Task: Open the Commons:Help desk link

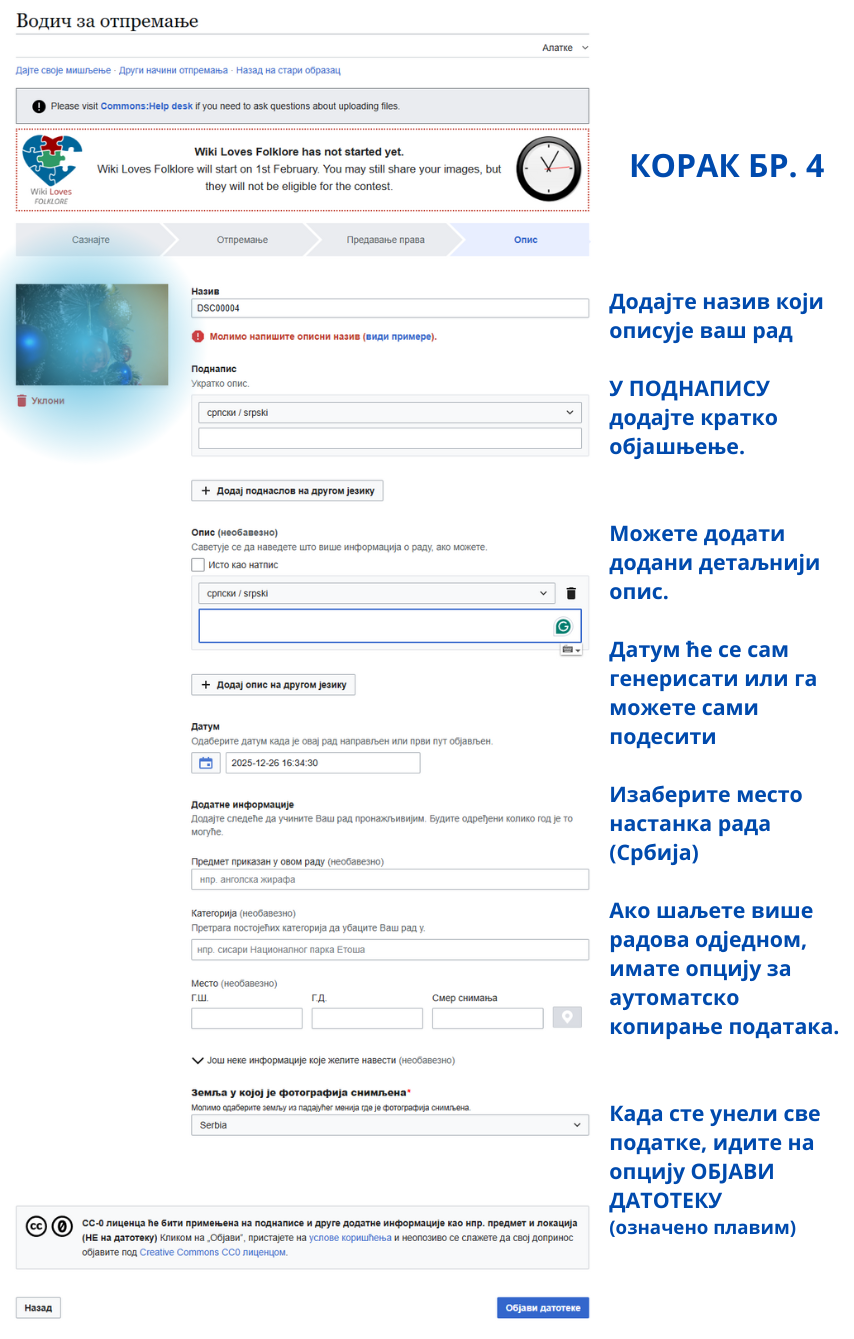Action: pyautogui.click(x=146, y=106)
